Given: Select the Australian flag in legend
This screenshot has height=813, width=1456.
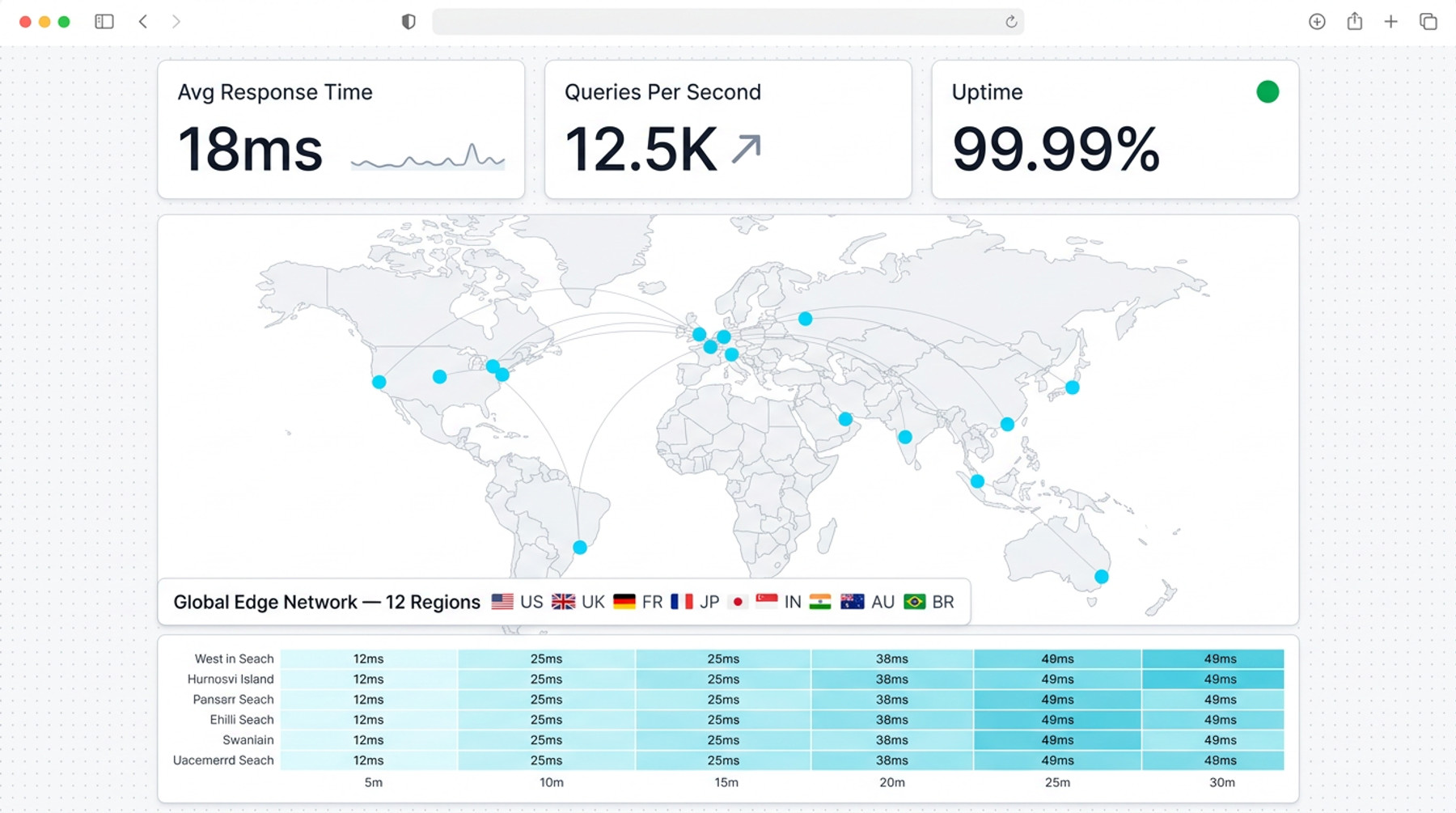Looking at the screenshot, I should 853,602.
